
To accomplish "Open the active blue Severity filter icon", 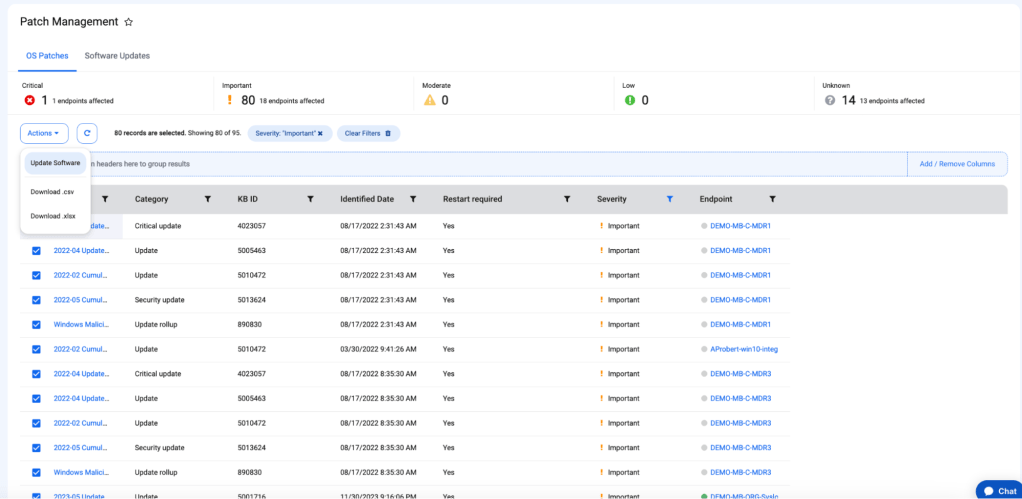I will (669, 199).
